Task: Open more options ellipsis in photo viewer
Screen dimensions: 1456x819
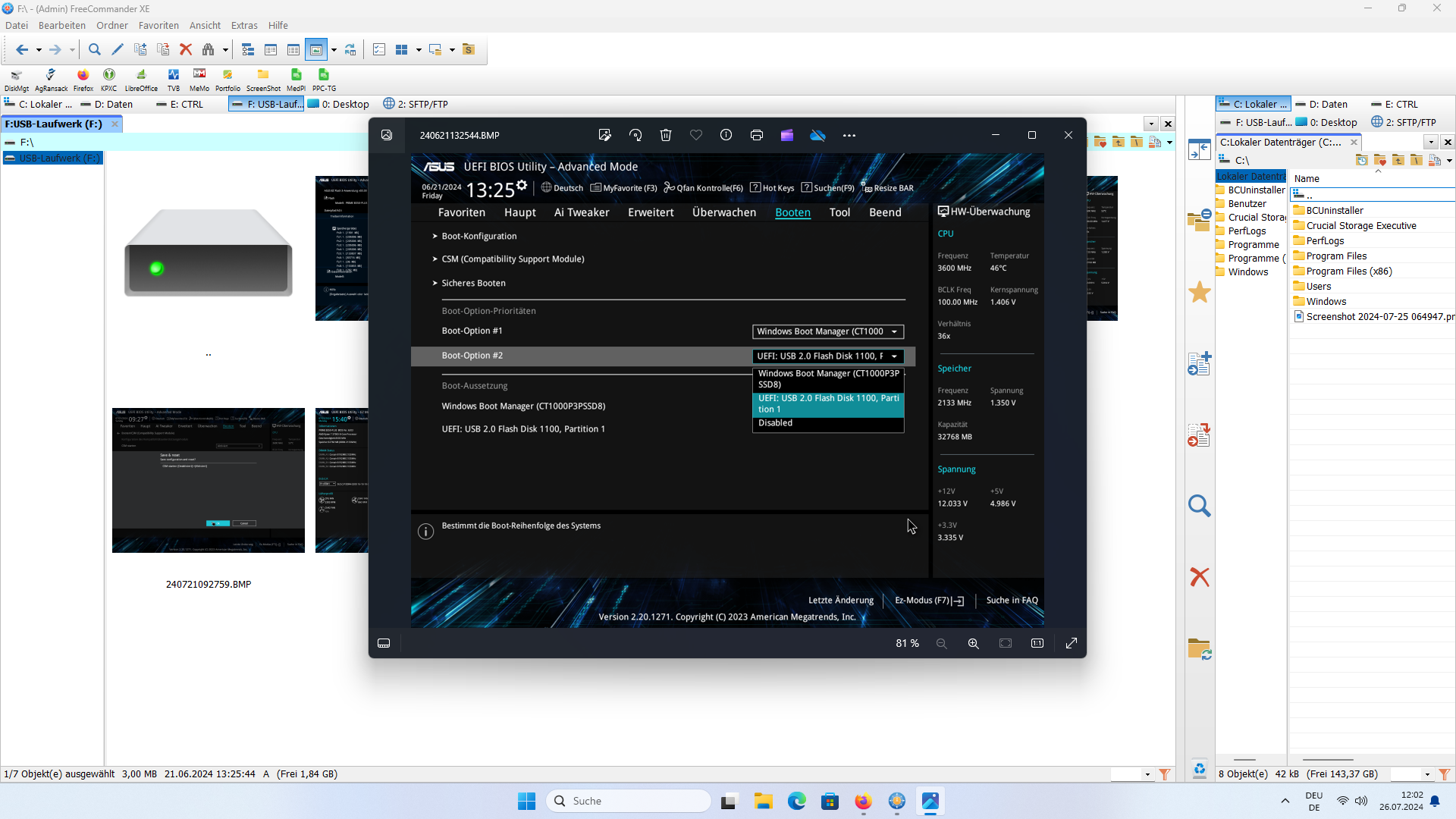Action: [x=849, y=136]
